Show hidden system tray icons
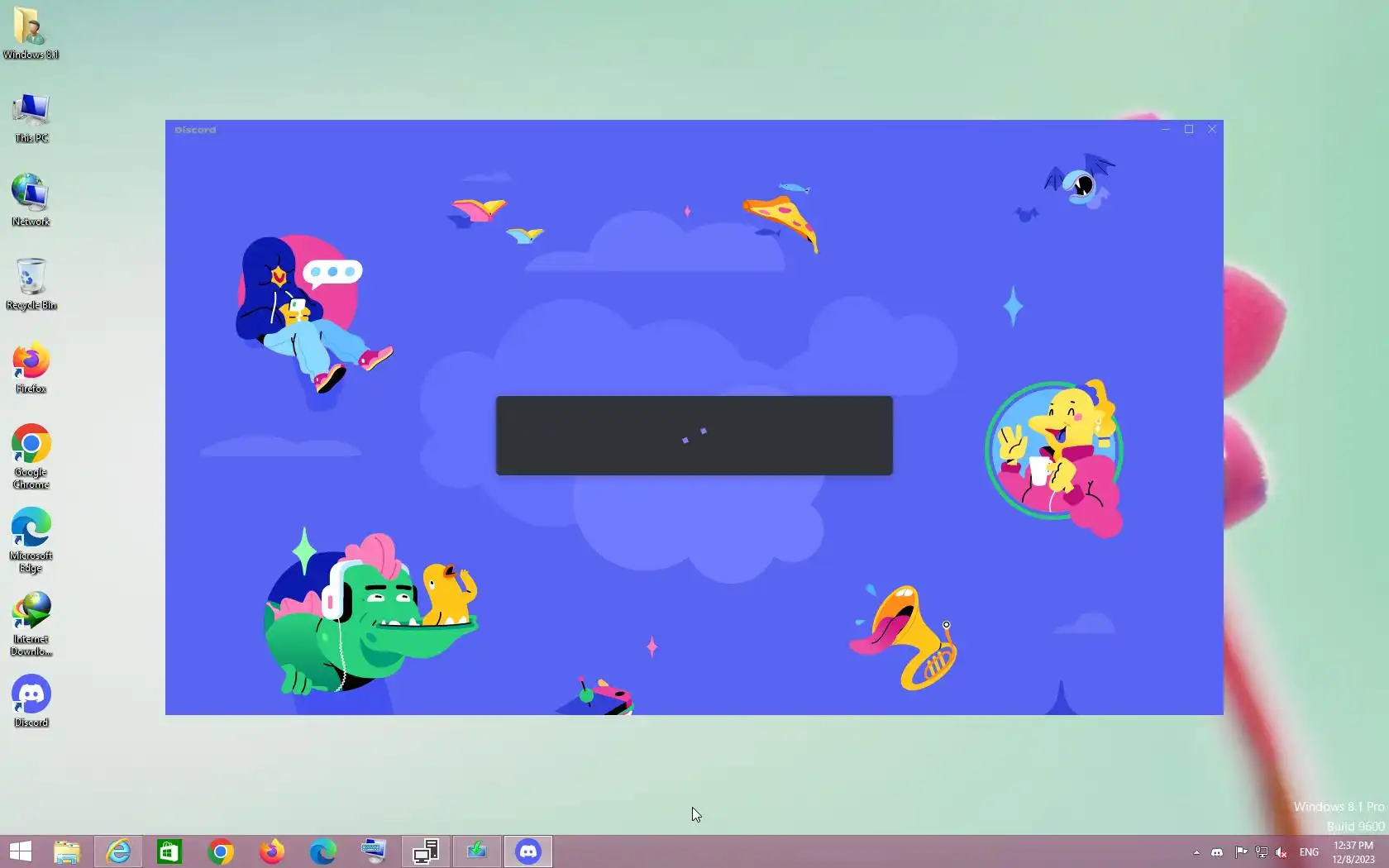The image size is (1389, 868). (1196, 852)
